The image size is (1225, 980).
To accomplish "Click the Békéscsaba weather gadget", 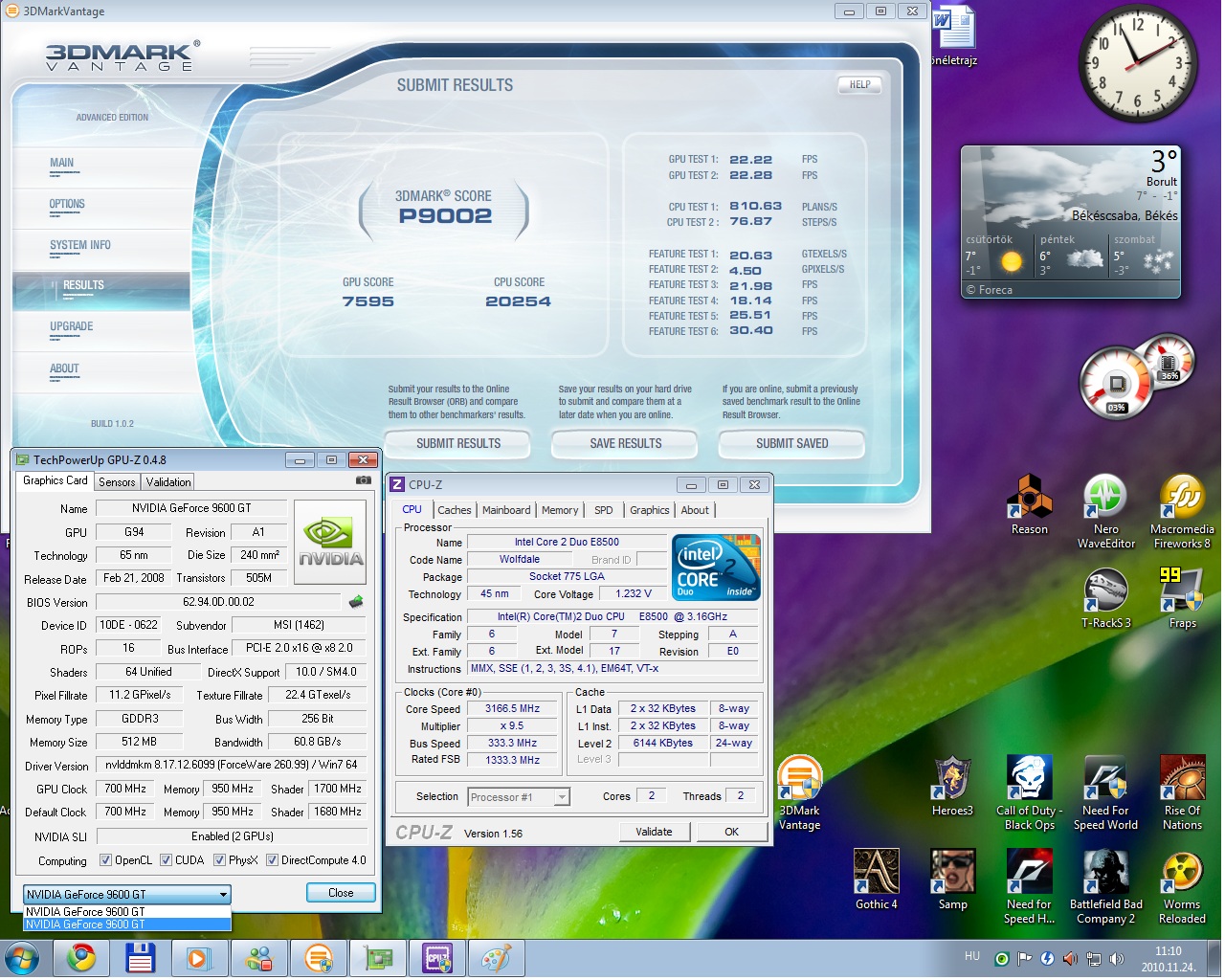I will (x=1071, y=222).
